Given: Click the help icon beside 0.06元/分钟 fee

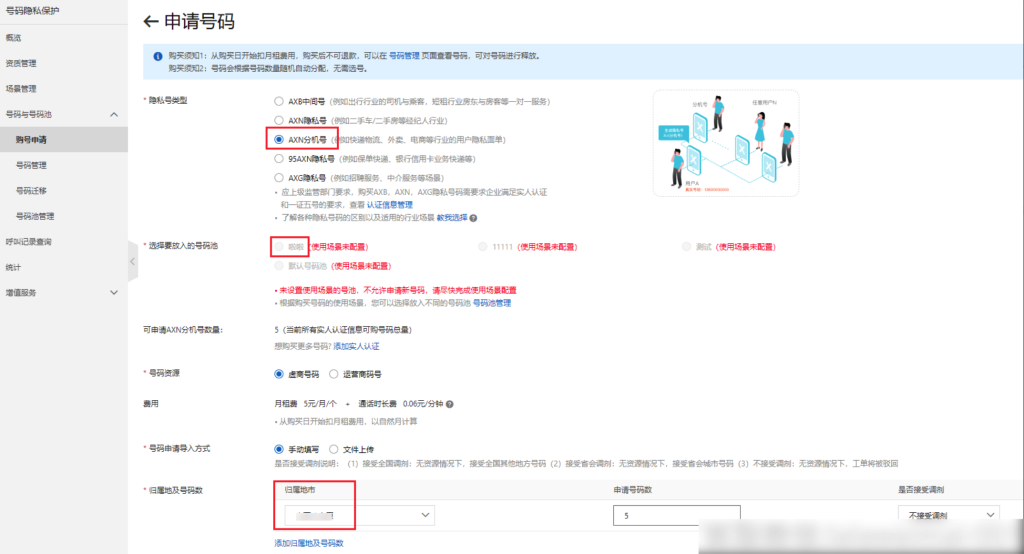Looking at the screenshot, I should (451, 404).
